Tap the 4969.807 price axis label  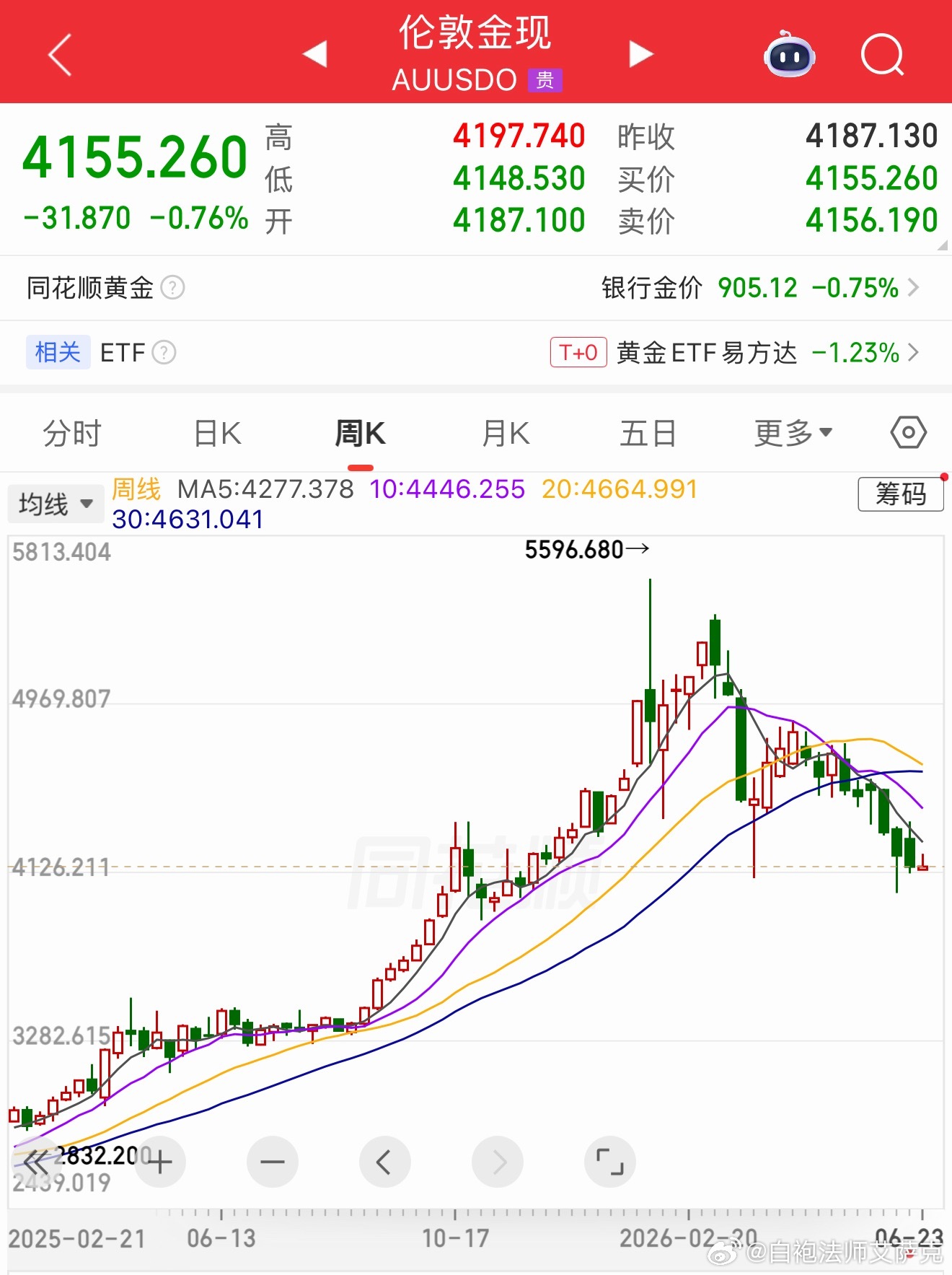(61, 699)
